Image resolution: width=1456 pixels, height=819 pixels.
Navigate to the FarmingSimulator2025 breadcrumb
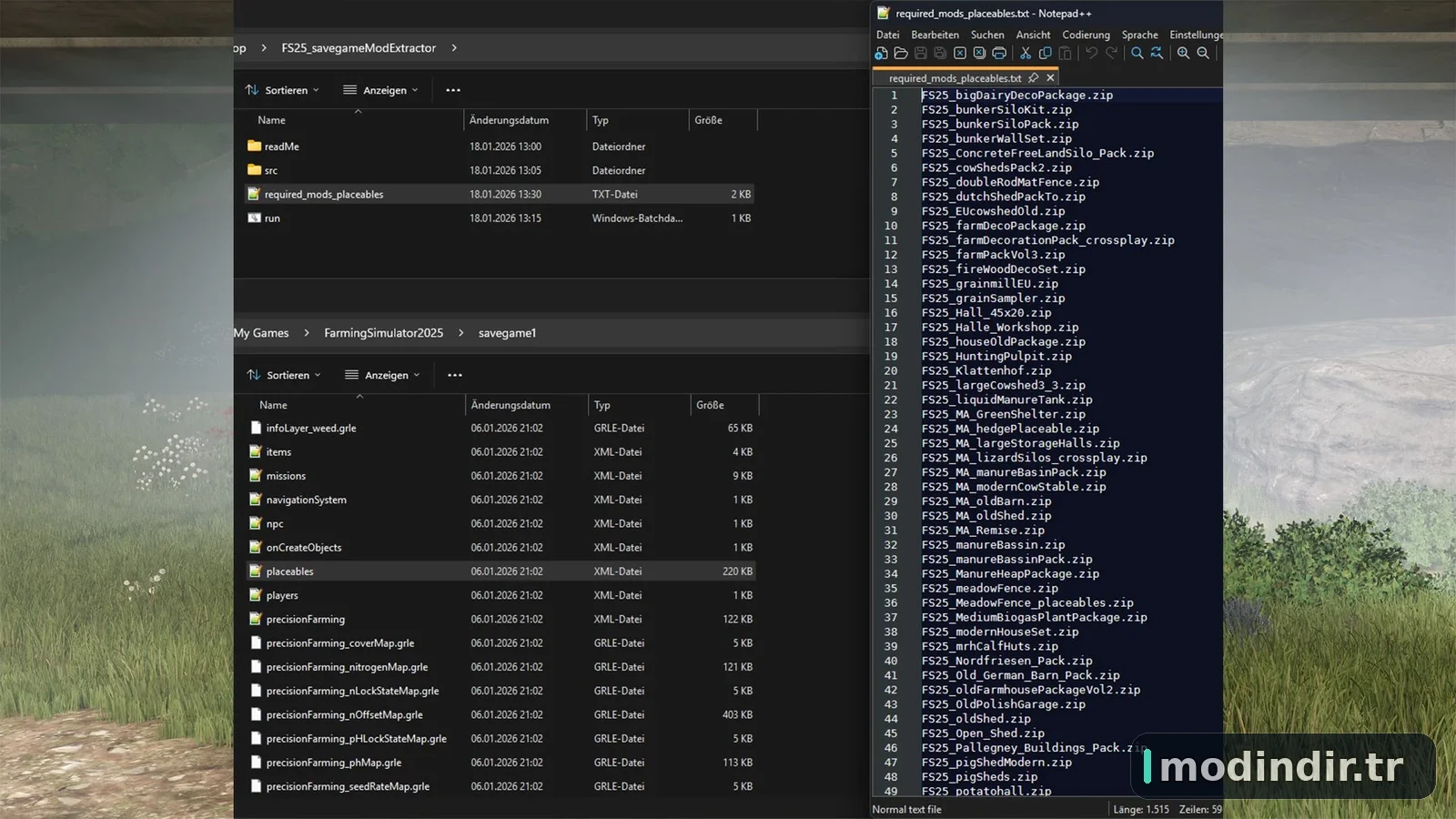click(384, 333)
